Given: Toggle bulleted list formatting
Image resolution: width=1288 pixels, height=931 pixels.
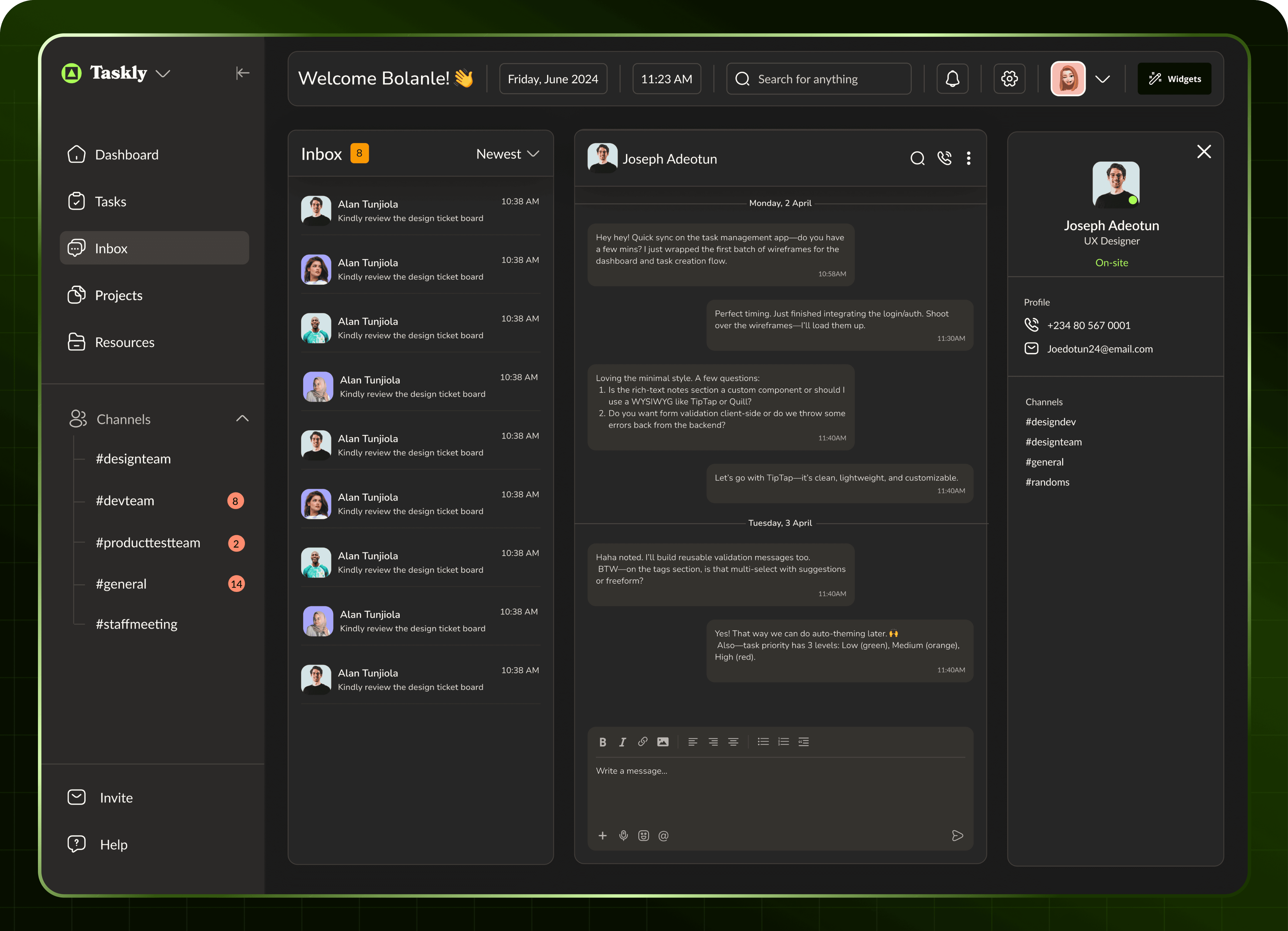Looking at the screenshot, I should [x=763, y=742].
